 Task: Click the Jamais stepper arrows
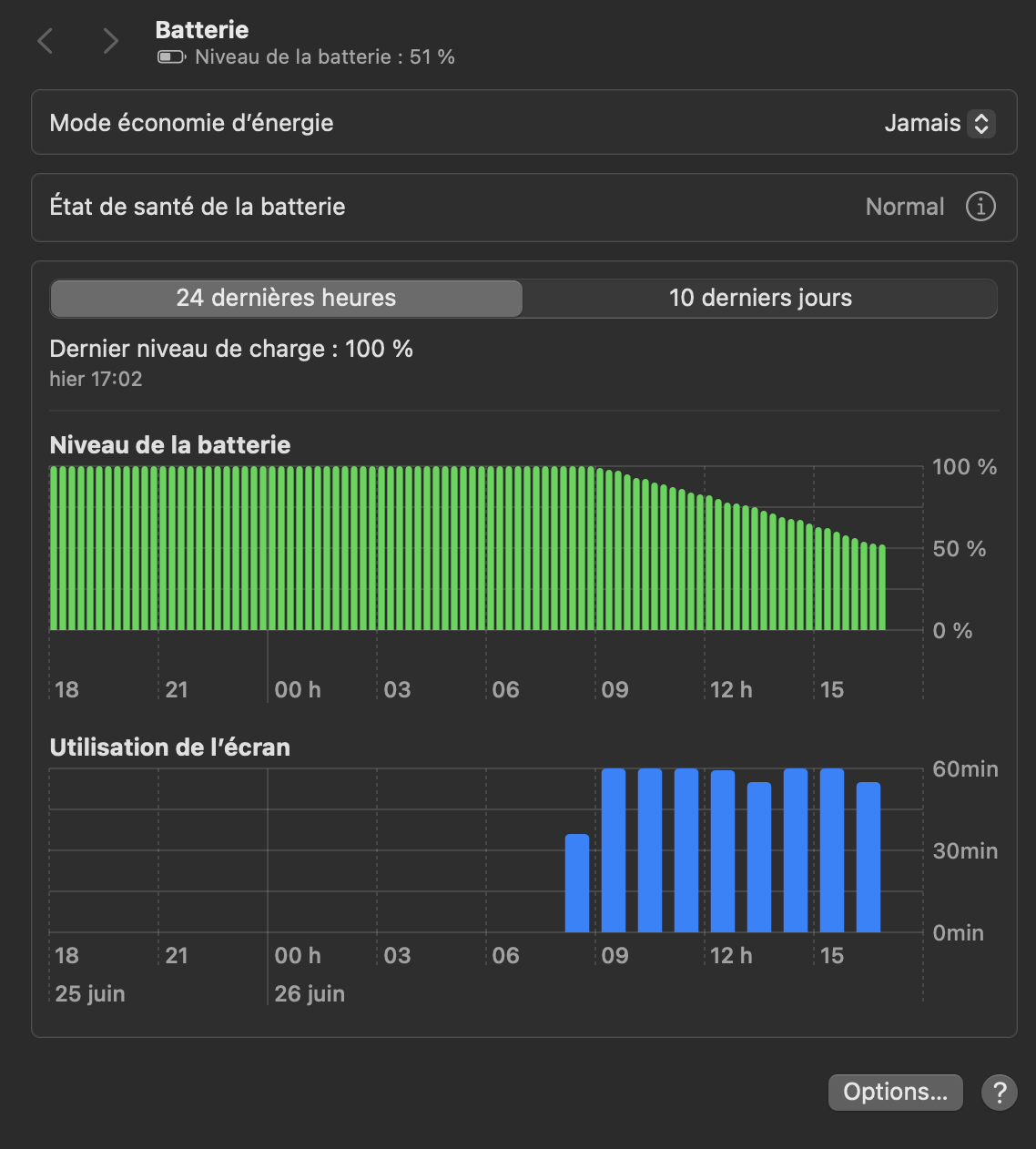[x=981, y=123]
